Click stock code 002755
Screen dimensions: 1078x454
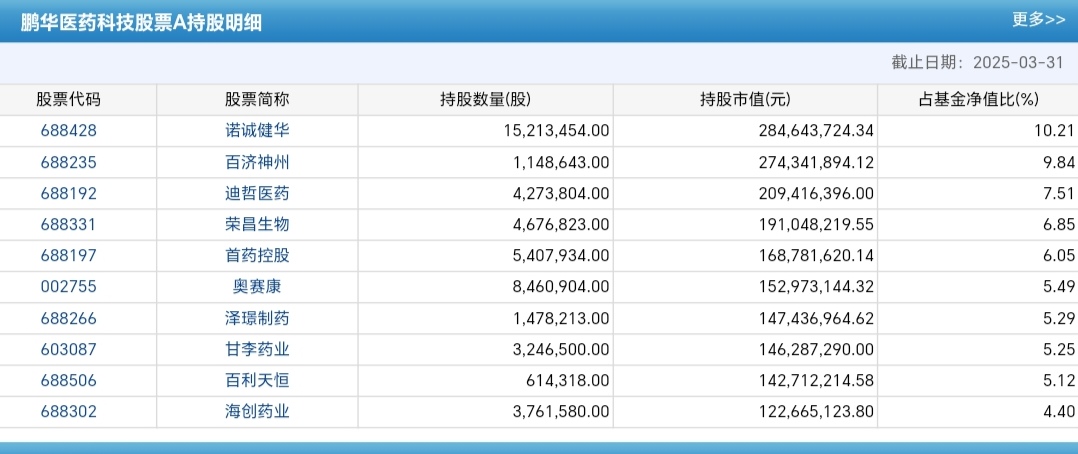point(68,286)
